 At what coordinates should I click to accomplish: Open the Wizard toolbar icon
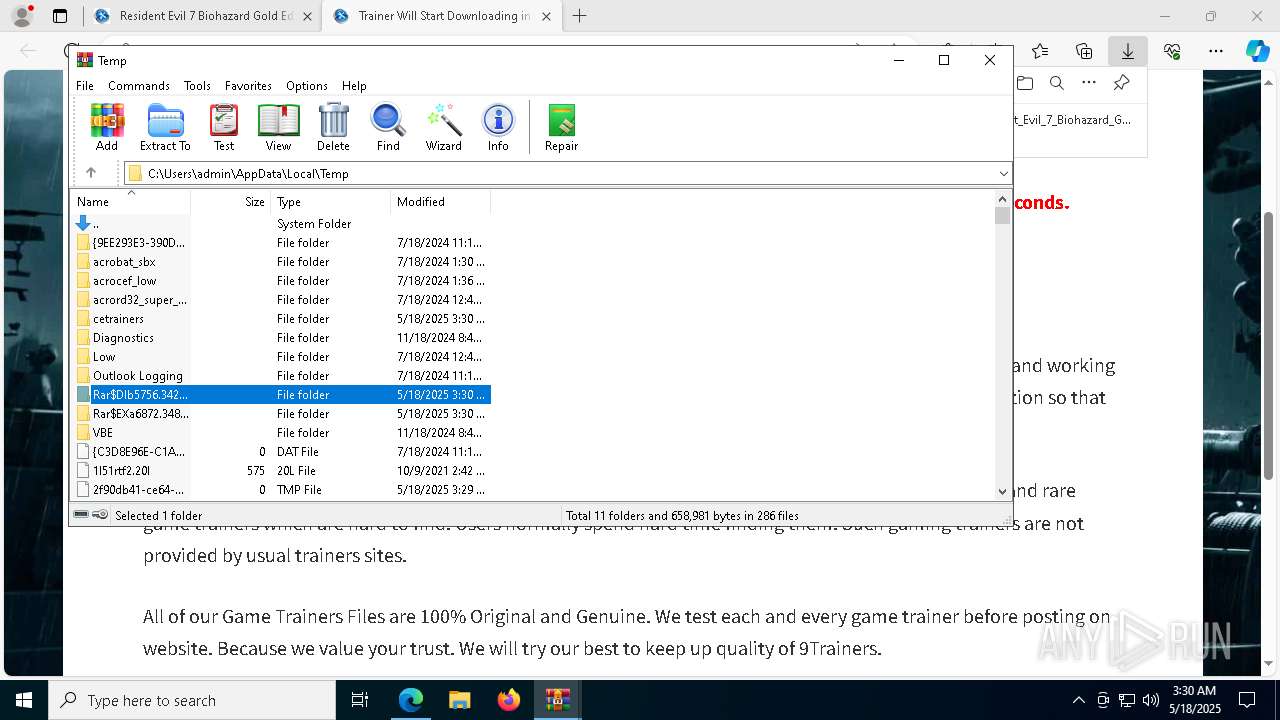coord(443,128)
